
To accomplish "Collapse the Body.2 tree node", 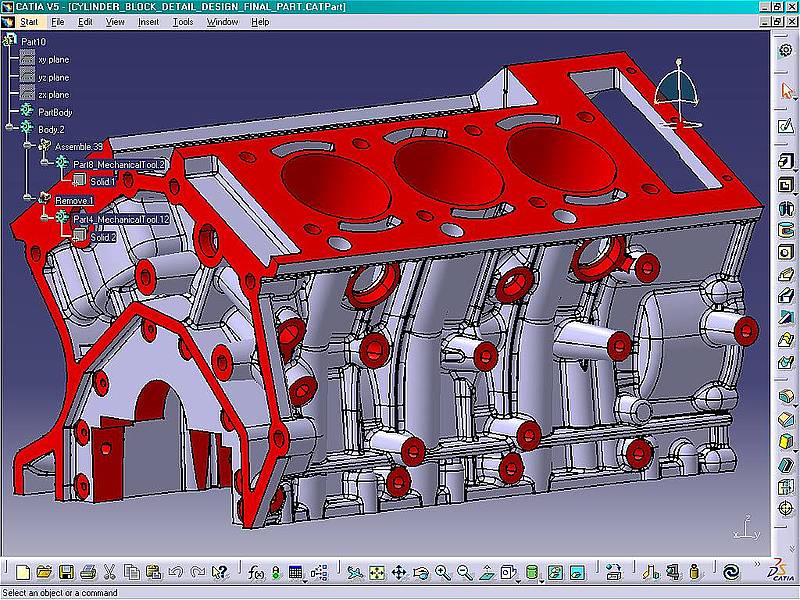I will point(9,129).
